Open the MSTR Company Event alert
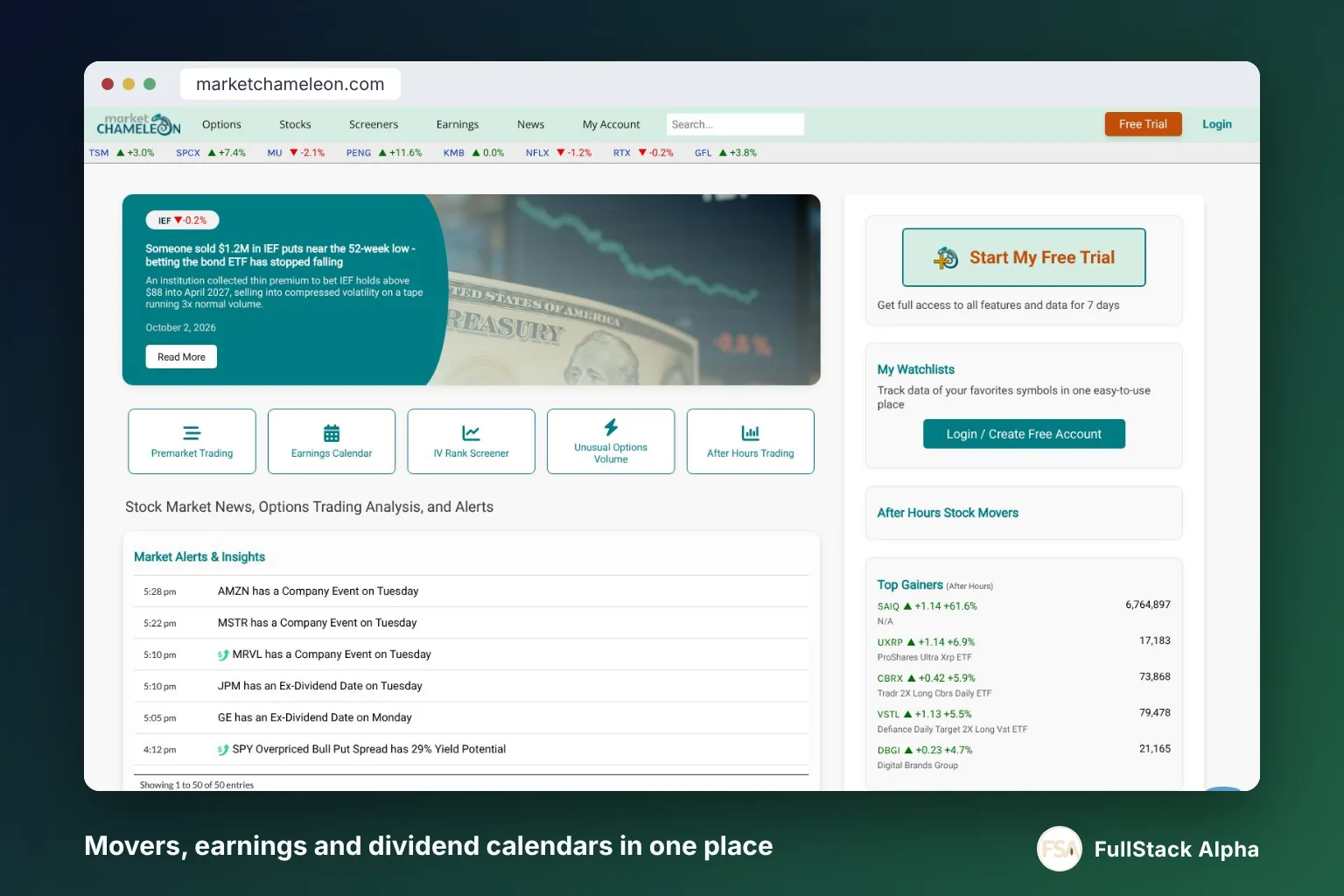 (317, 623)
